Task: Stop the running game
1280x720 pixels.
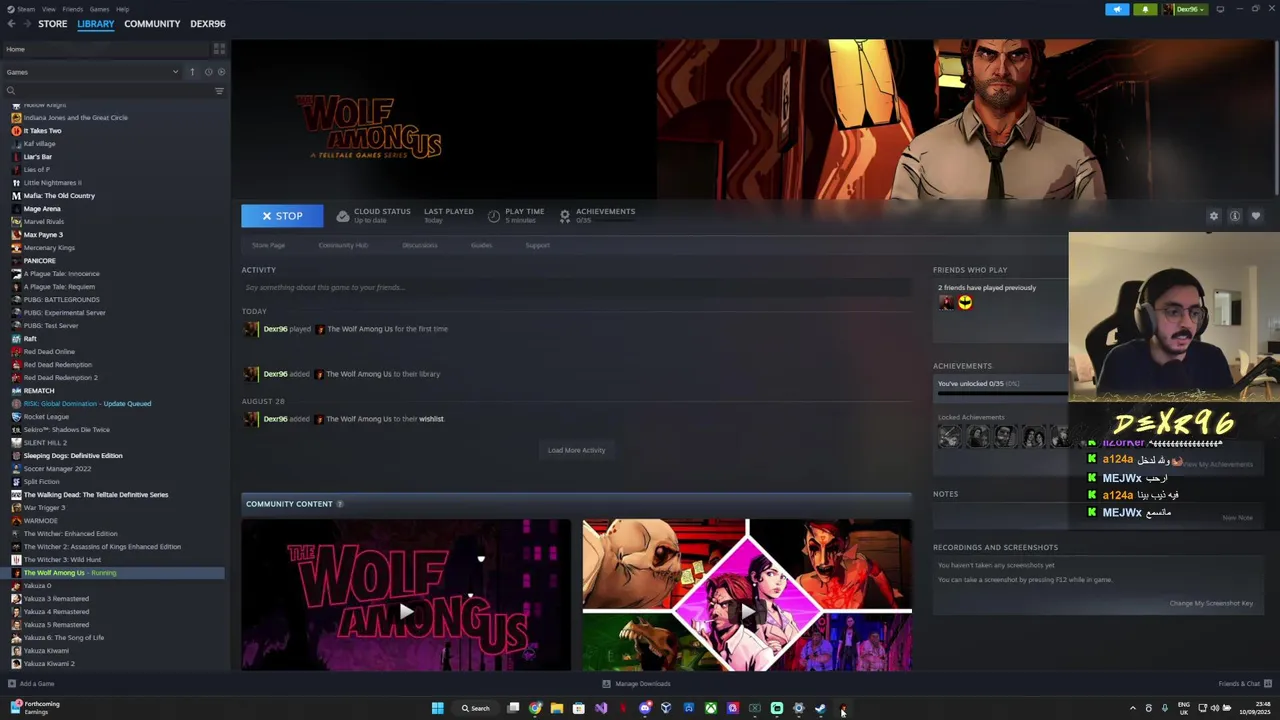Action: point(282,216)
